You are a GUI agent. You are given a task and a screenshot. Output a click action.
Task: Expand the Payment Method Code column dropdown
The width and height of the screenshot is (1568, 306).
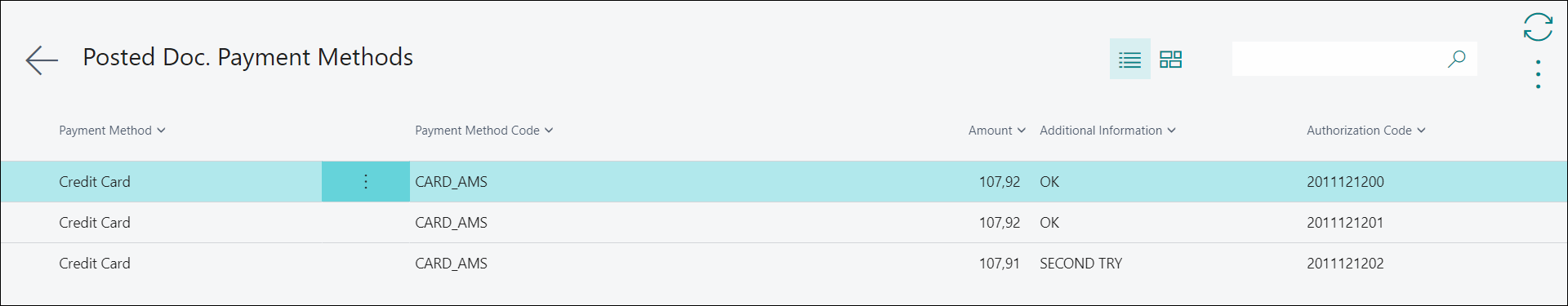tap(484, 131)
